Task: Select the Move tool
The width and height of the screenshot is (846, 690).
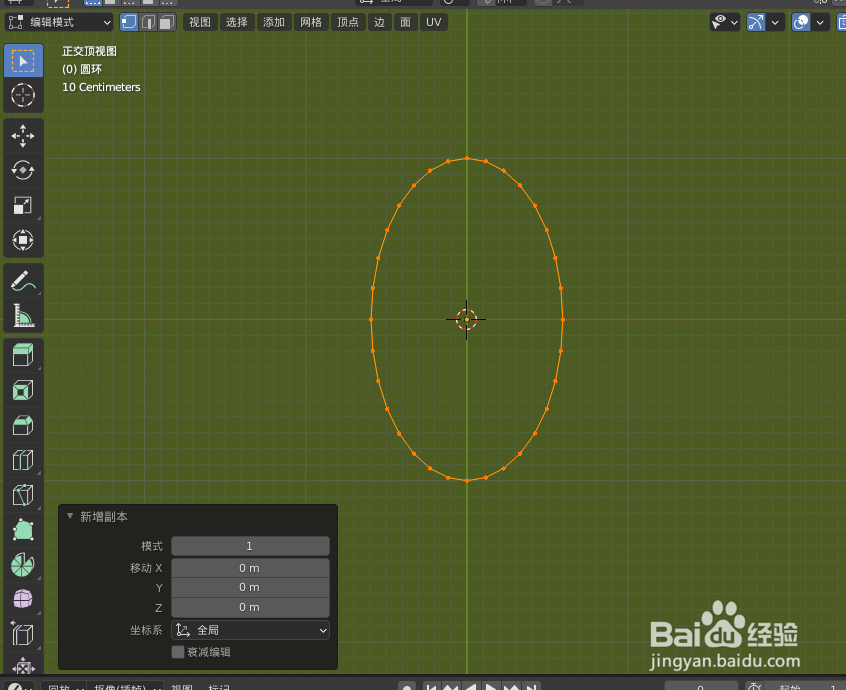Action: point(23,137)
